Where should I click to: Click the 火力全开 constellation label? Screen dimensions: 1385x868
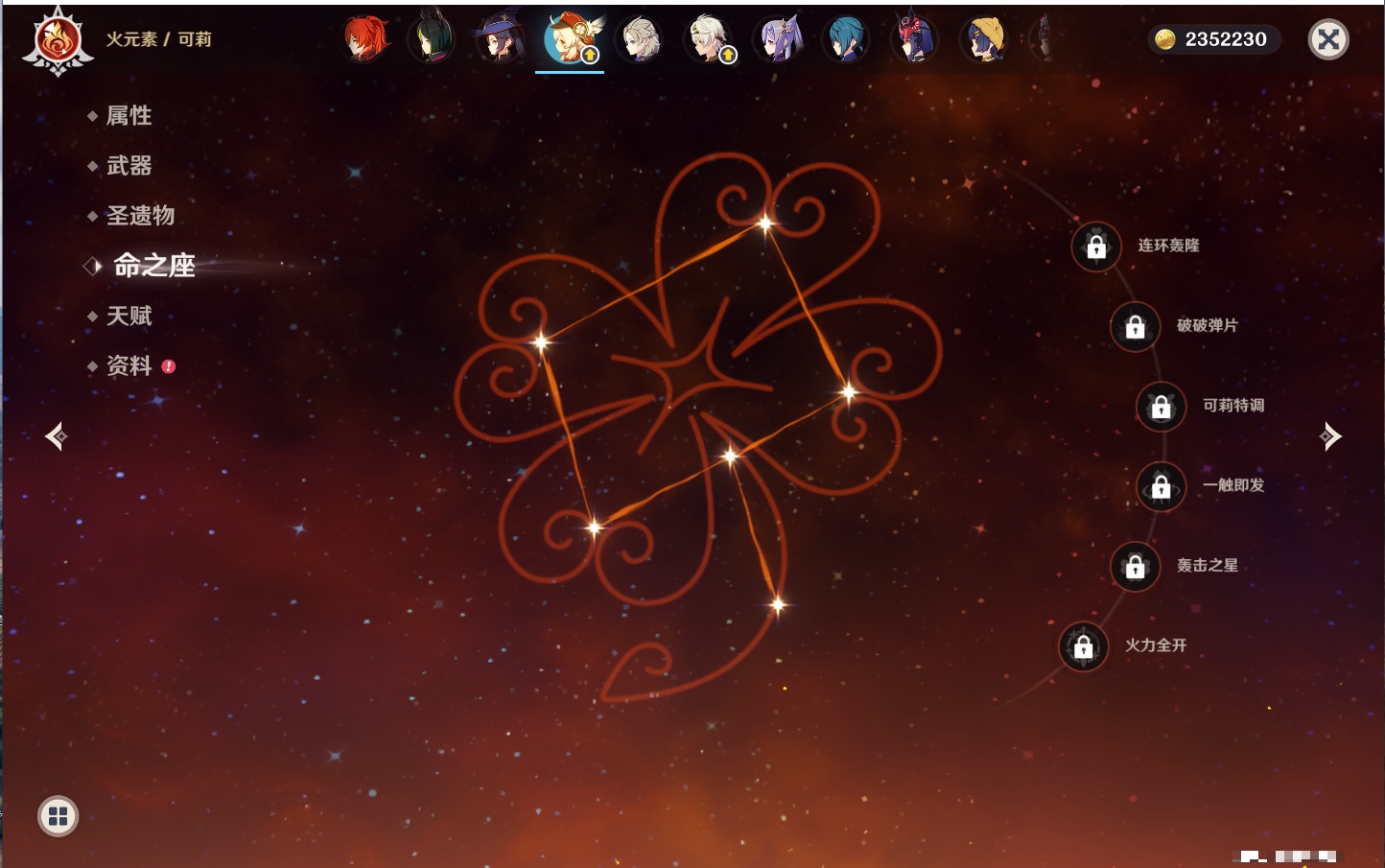pyautogui.click(x=1156, y=645)
